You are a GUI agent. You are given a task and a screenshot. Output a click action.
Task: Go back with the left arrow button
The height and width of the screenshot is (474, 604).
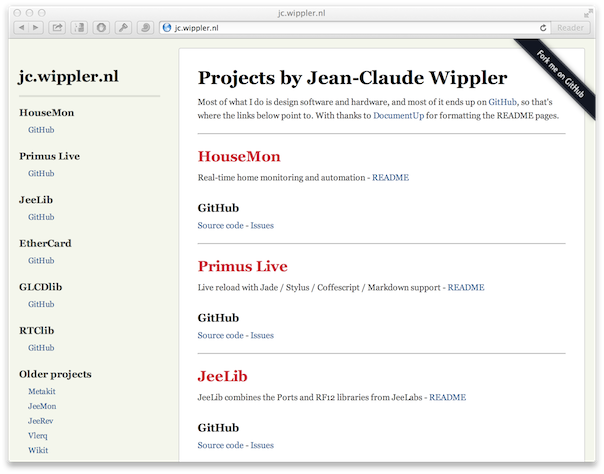(21, 28)
